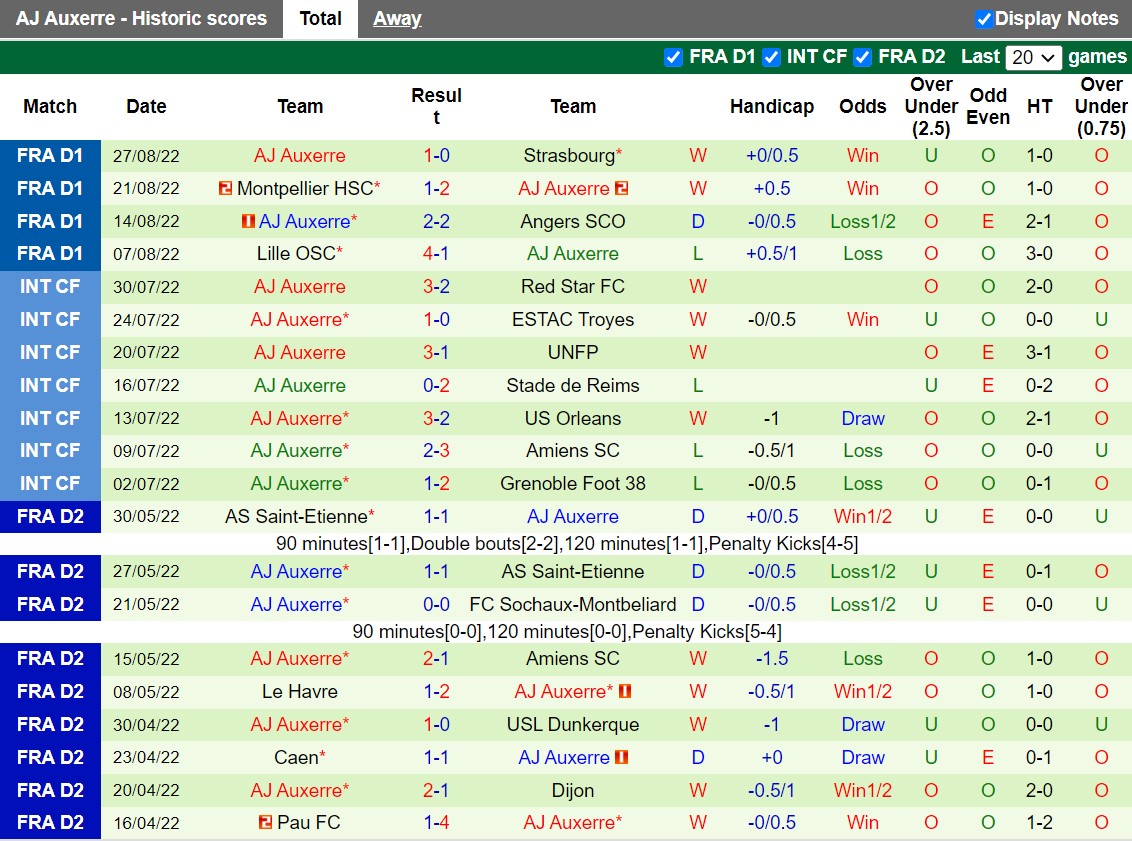Toggle the FRA D1 league filter checkbox

(673, 57)
